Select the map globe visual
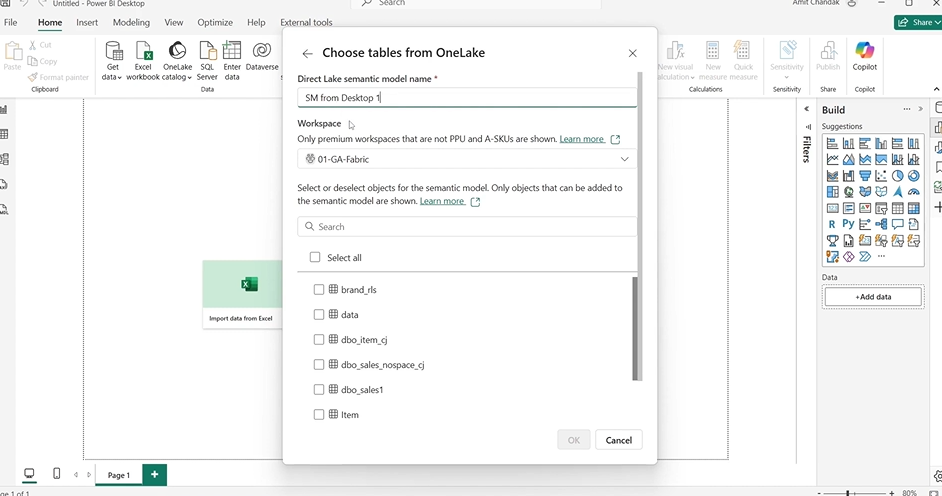 click(x=848, y=192)
